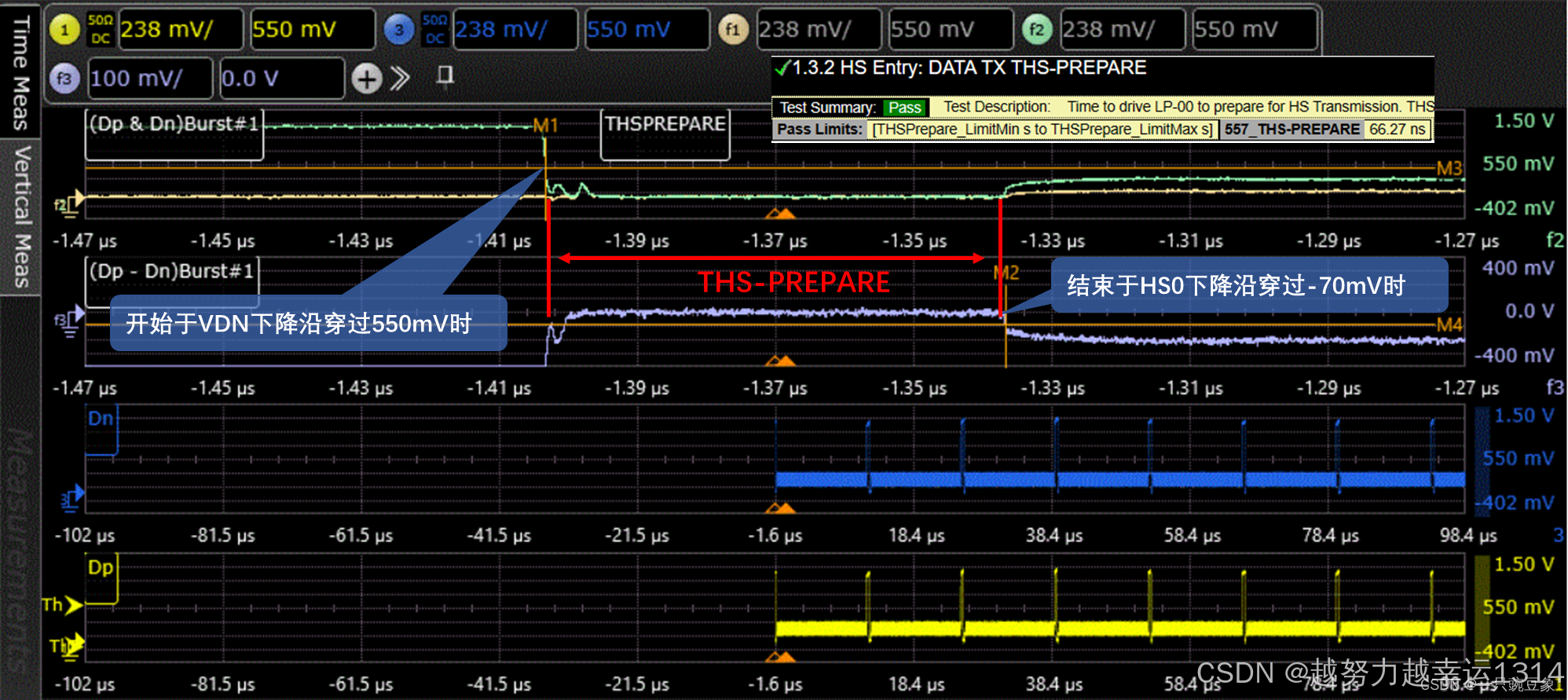Edit f1 scale 238 mV/ field
1568x700 pixels.
click(x=819, y=30)
